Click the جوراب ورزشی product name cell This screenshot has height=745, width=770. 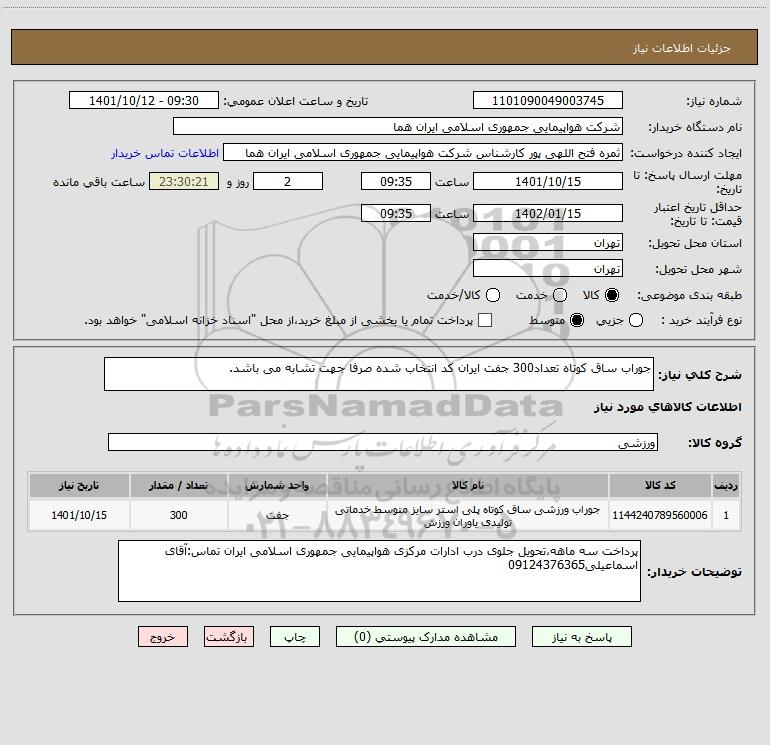pos(468,516)
